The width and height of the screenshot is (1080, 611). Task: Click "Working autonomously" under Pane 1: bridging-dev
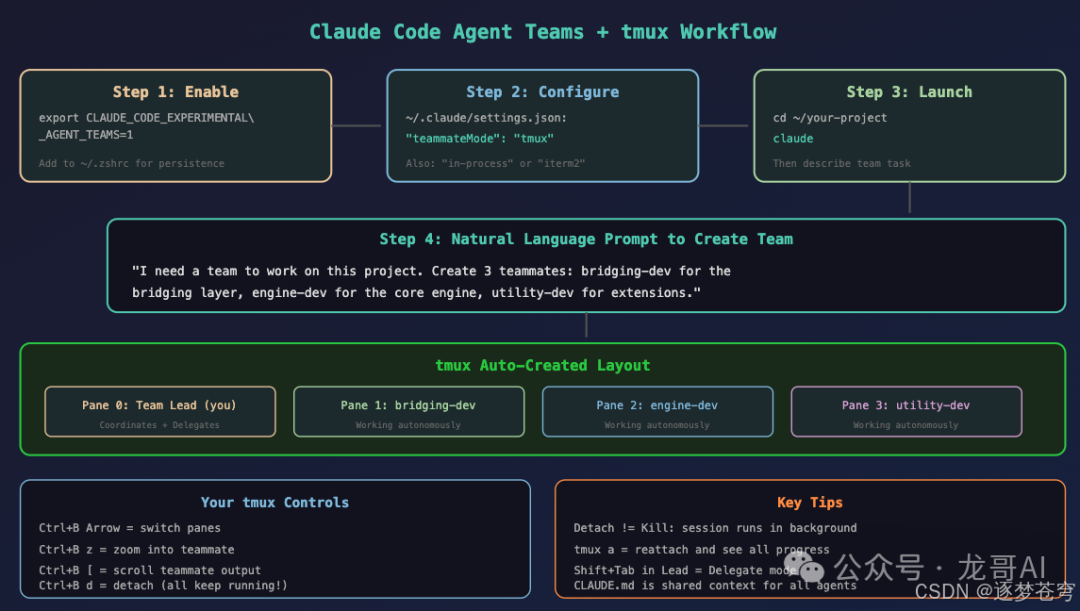click(x=408, y=425)
